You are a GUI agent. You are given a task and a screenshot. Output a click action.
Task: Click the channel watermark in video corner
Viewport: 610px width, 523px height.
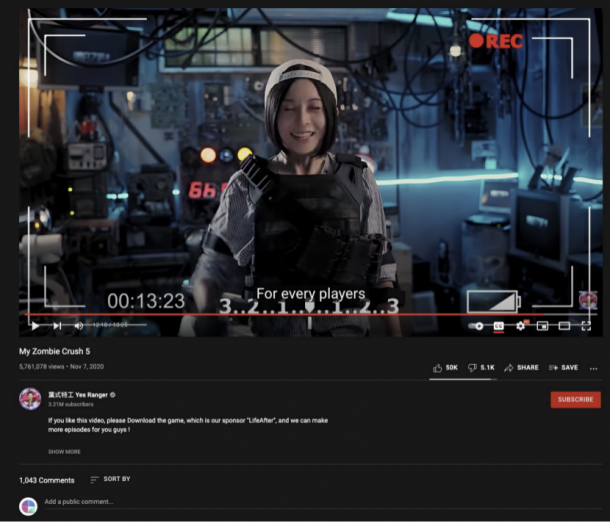point(588,300)
